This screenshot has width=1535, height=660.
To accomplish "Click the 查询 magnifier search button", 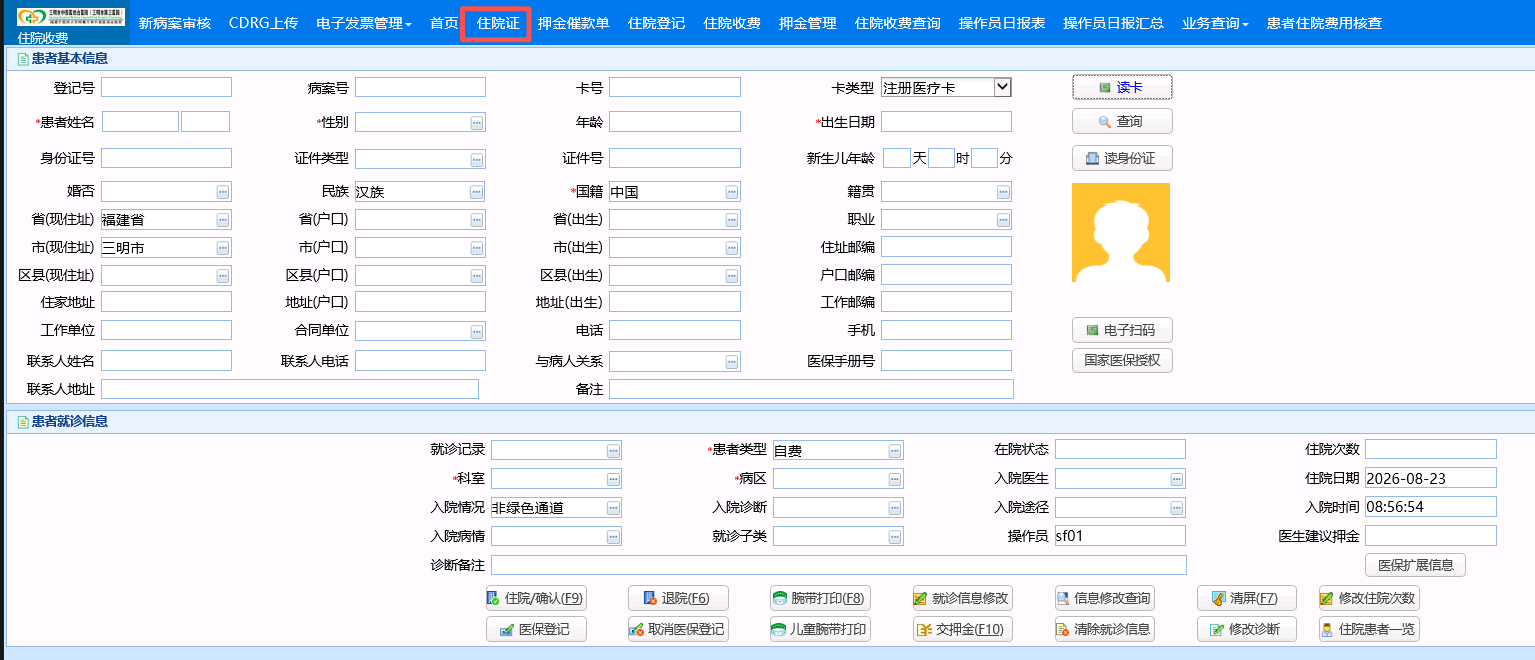I will point(1122,121).
